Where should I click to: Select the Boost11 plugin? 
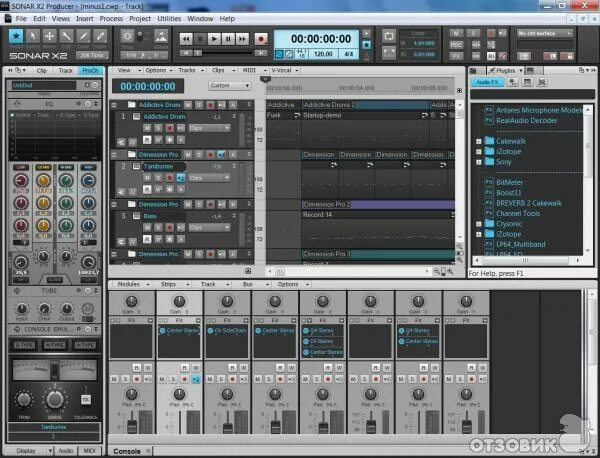[x=509, y=193]
